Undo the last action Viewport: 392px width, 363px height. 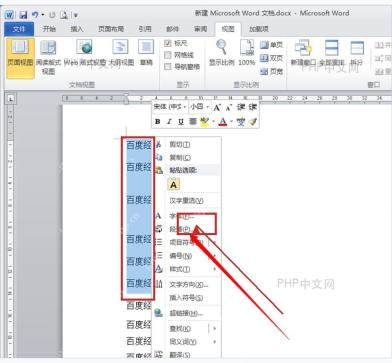coord(35,15)
